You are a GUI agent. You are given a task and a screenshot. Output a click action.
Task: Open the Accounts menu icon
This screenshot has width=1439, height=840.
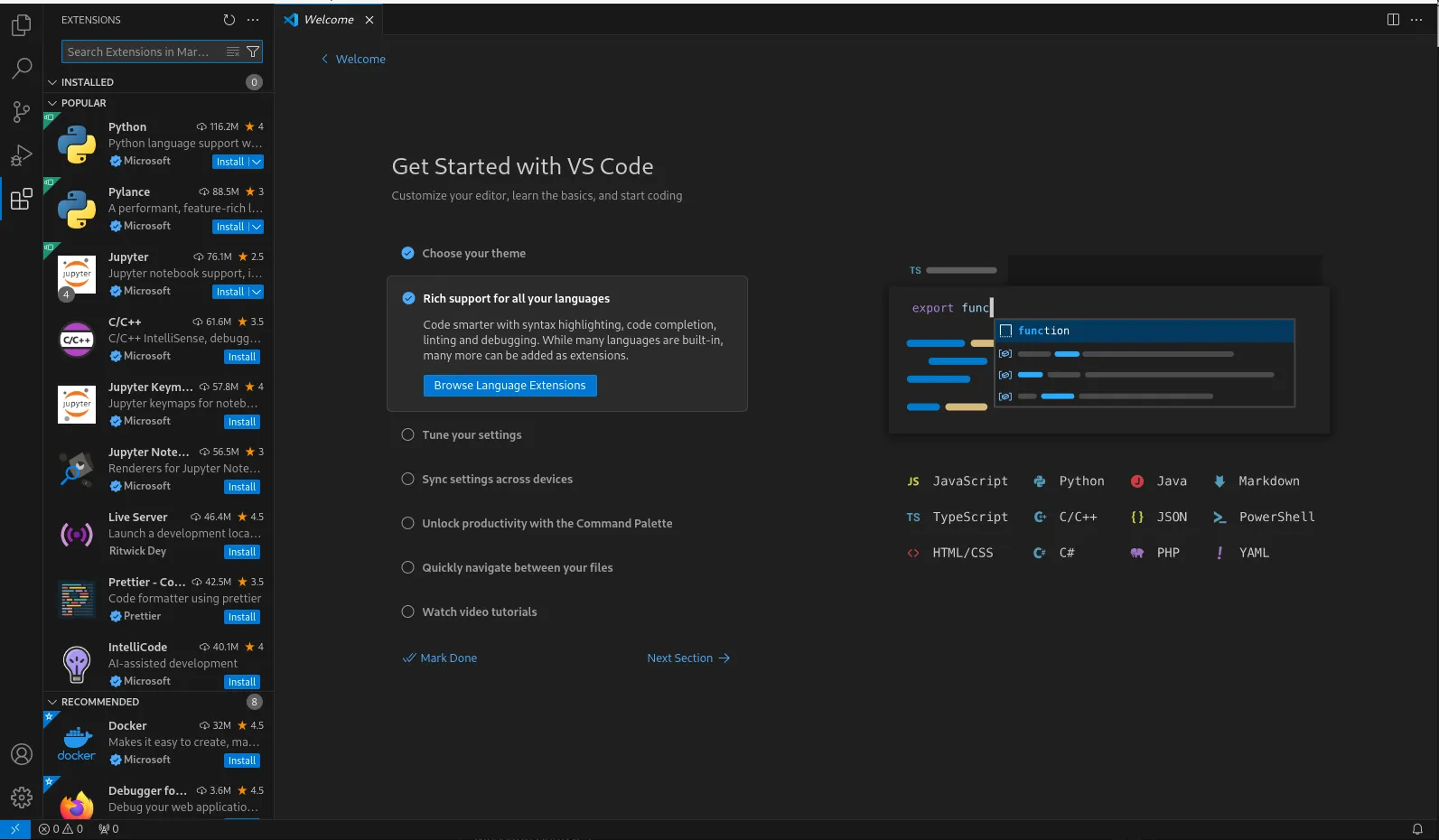(x=22, y=754)
